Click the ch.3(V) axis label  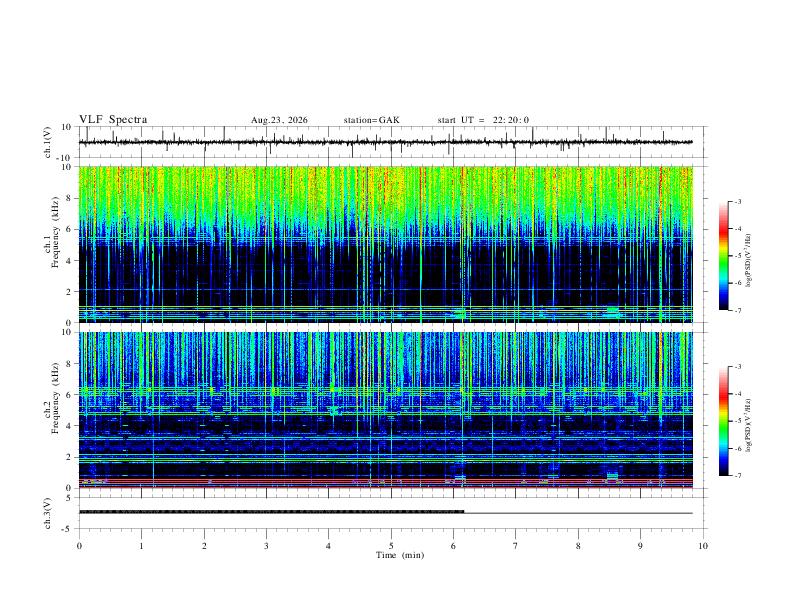tap(48, 513)
